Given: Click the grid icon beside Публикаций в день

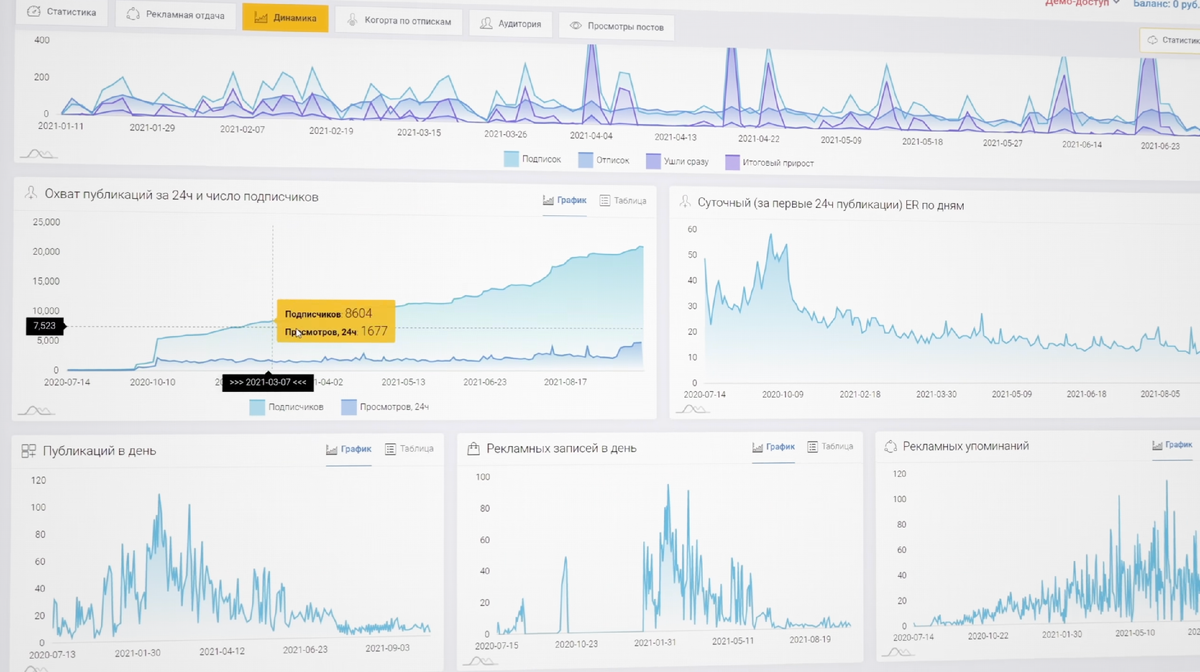Looking at the screenshot, I should [x=29, y=451].
